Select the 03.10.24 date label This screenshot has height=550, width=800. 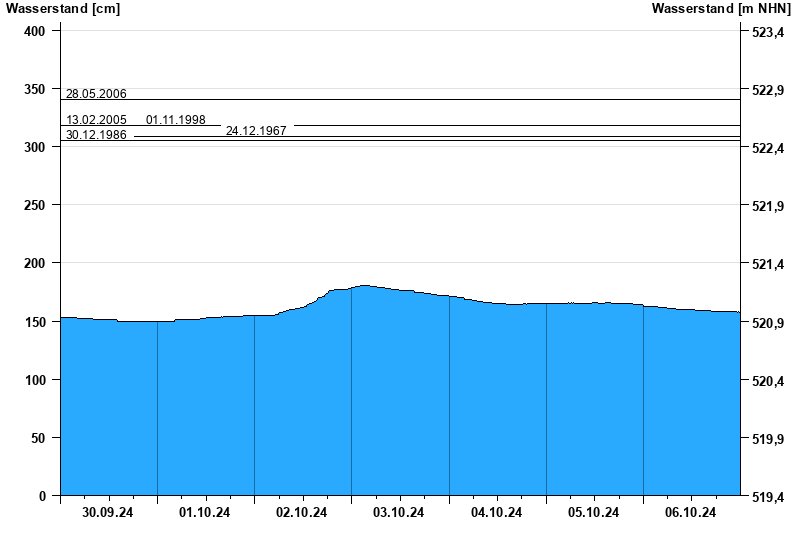399,513
